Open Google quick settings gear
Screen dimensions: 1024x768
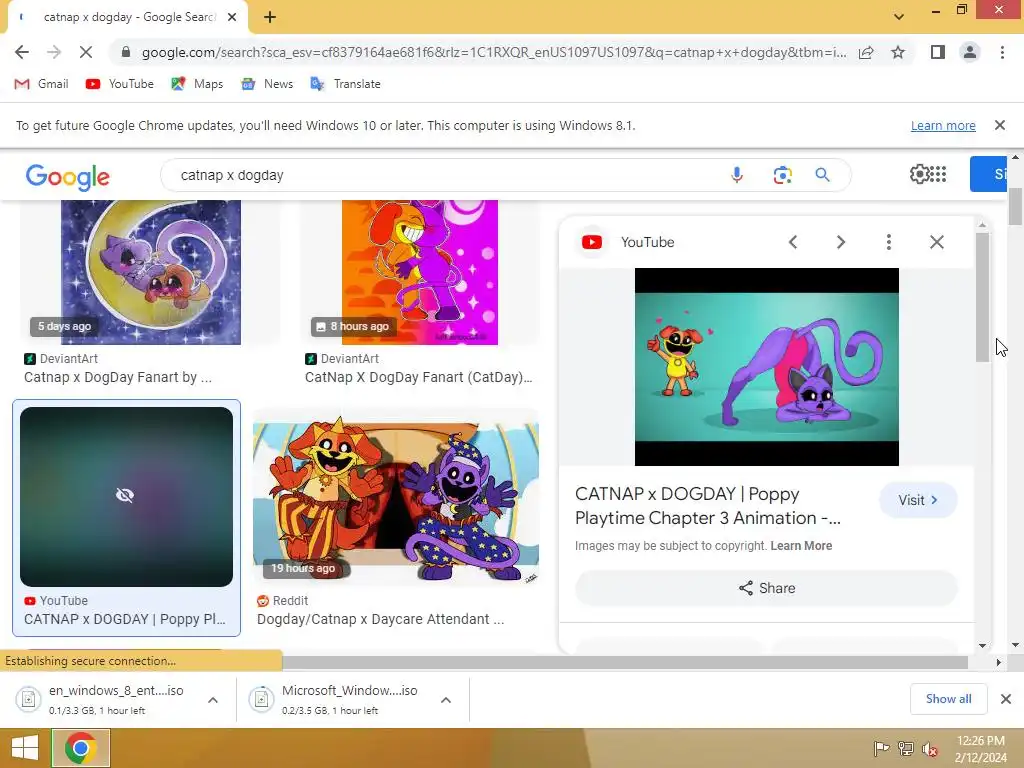919,174
